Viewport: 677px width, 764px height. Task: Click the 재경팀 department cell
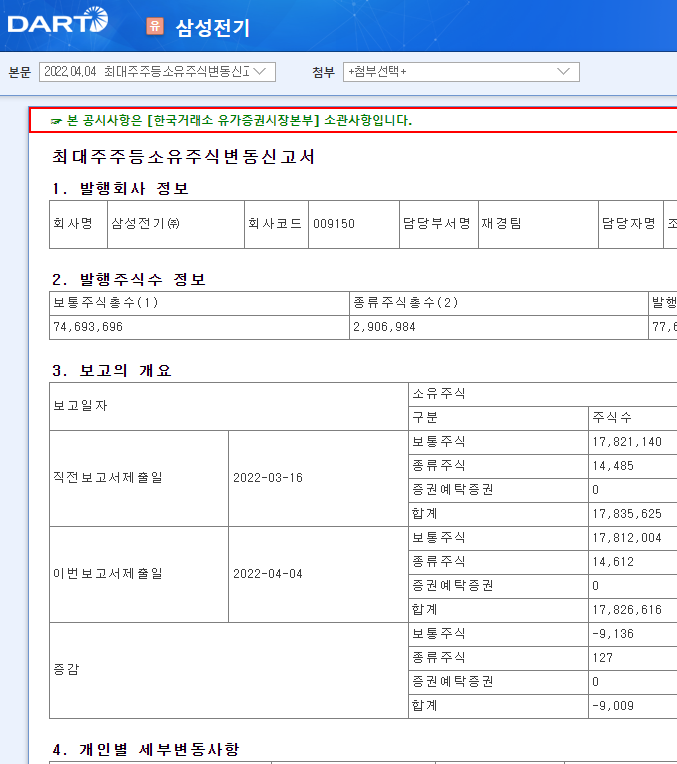[x=538, y=224]
